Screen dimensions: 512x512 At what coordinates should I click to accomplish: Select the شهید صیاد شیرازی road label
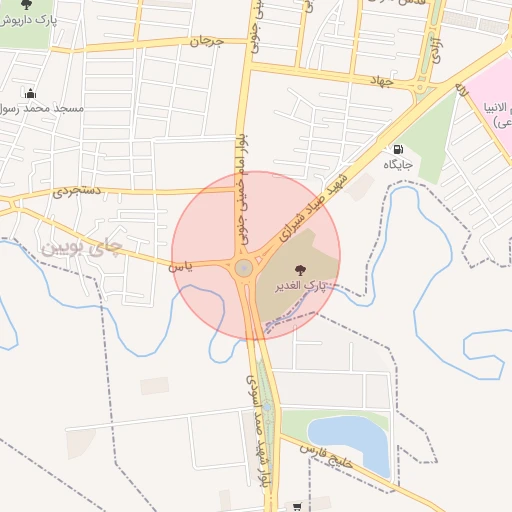[313, 208]
